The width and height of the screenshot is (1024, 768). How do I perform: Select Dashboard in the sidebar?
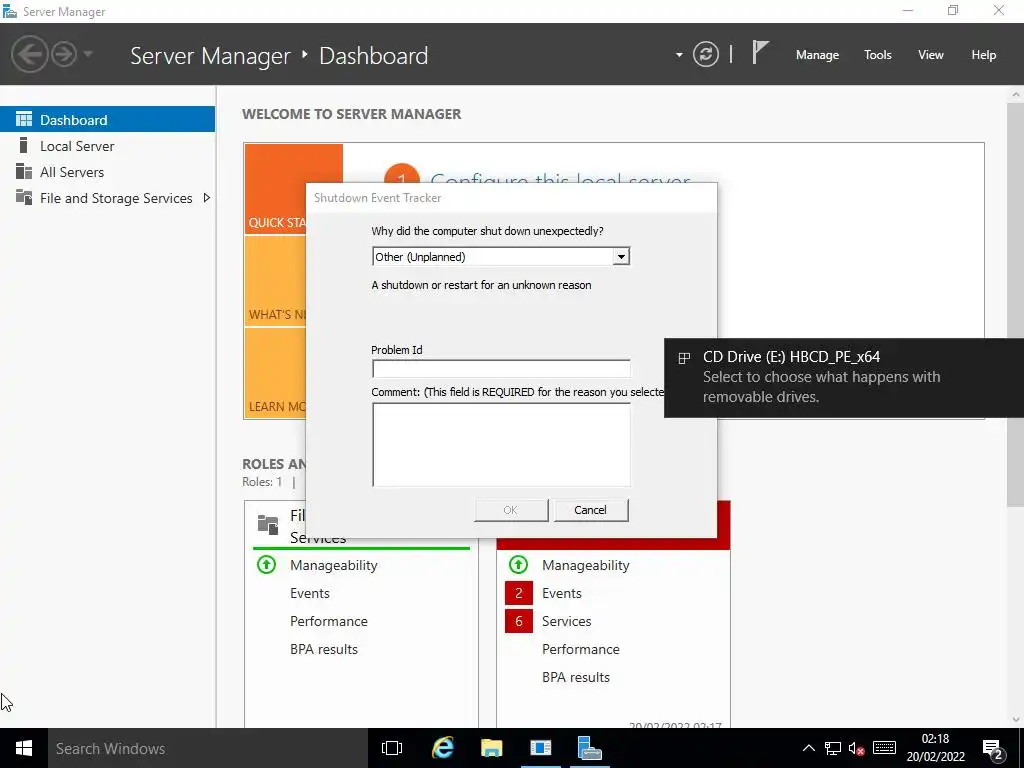pyautogui.click(x=108, y=120)
